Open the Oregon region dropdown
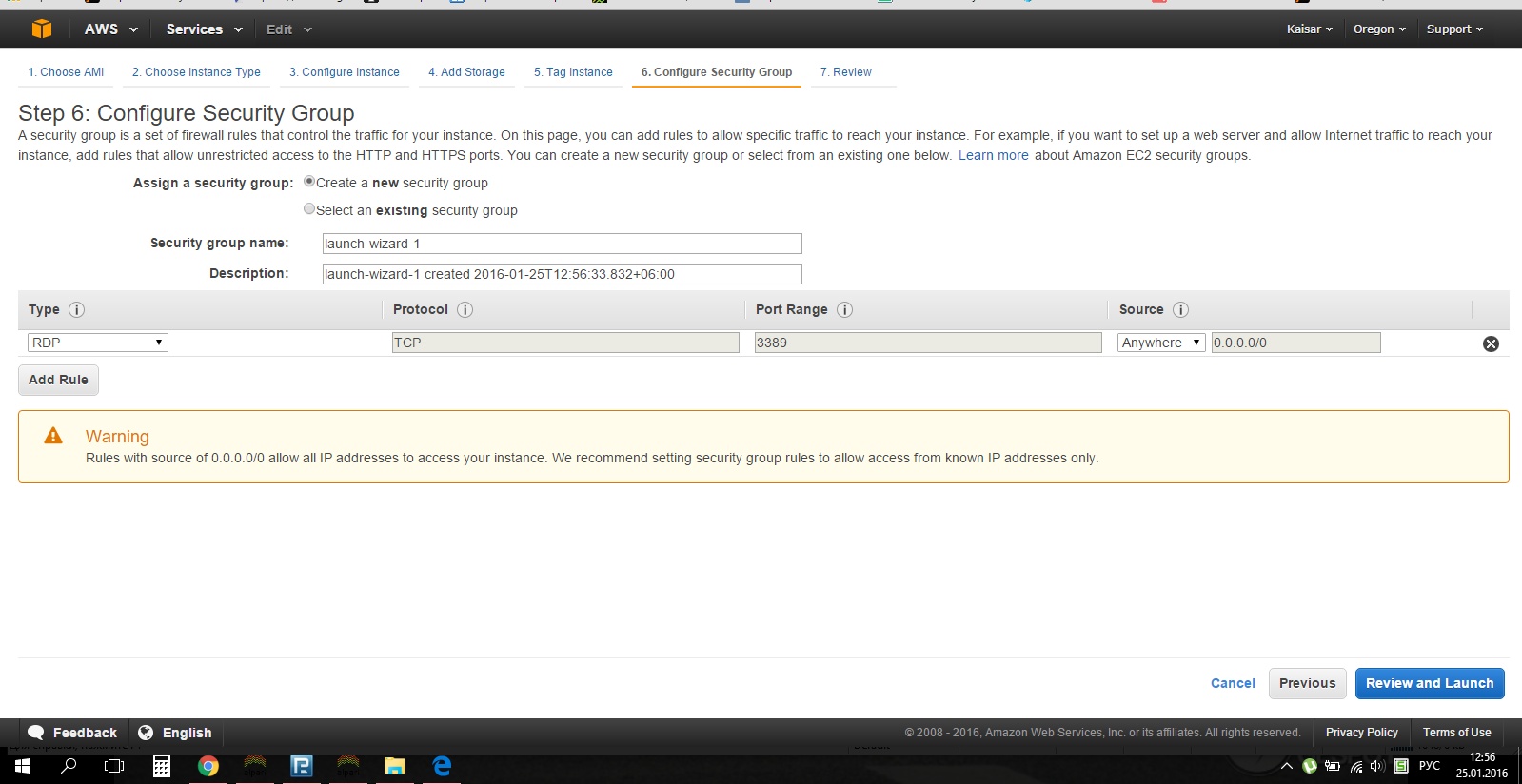 click(1379, 29)
